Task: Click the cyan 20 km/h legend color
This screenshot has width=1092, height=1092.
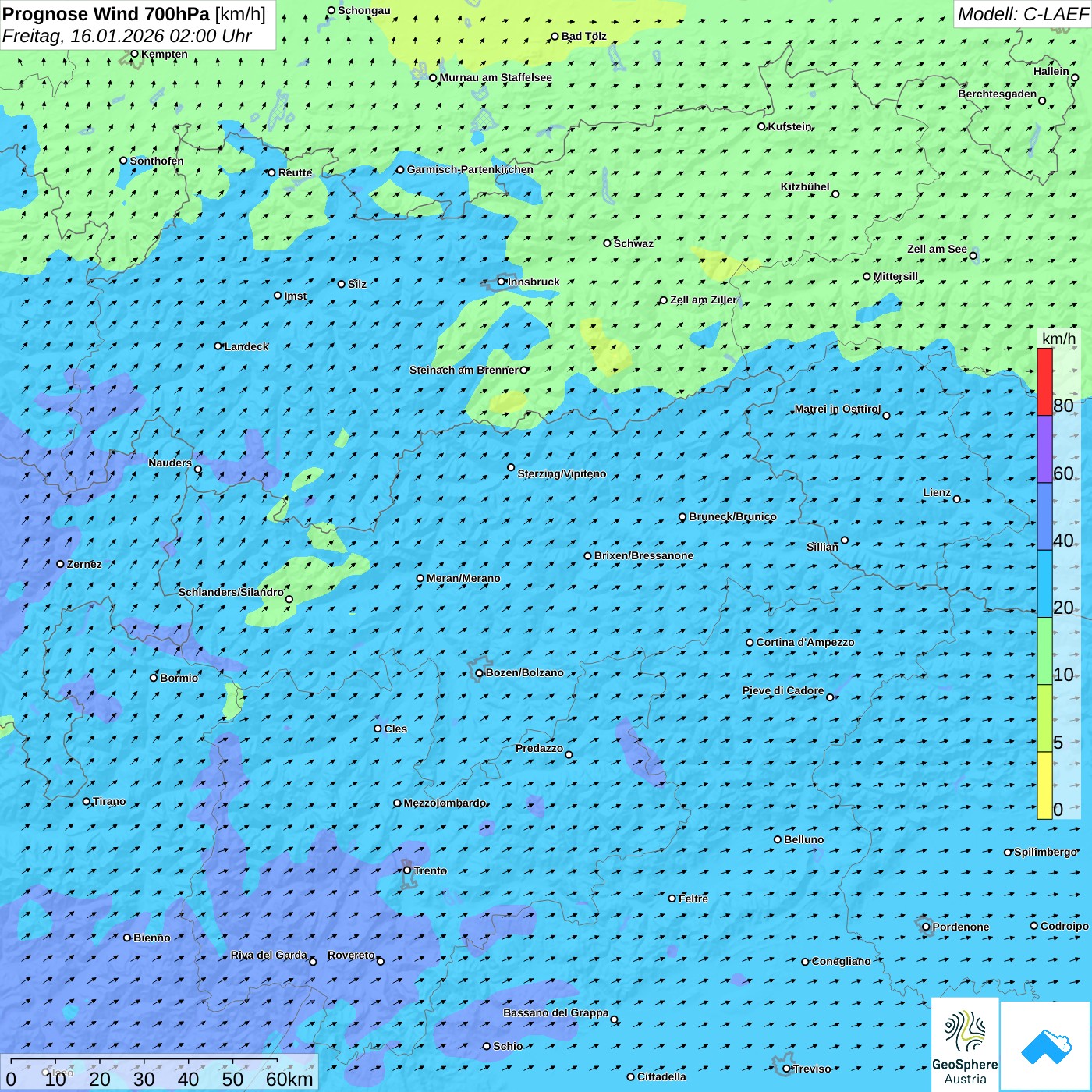Action: (1044, 584)
